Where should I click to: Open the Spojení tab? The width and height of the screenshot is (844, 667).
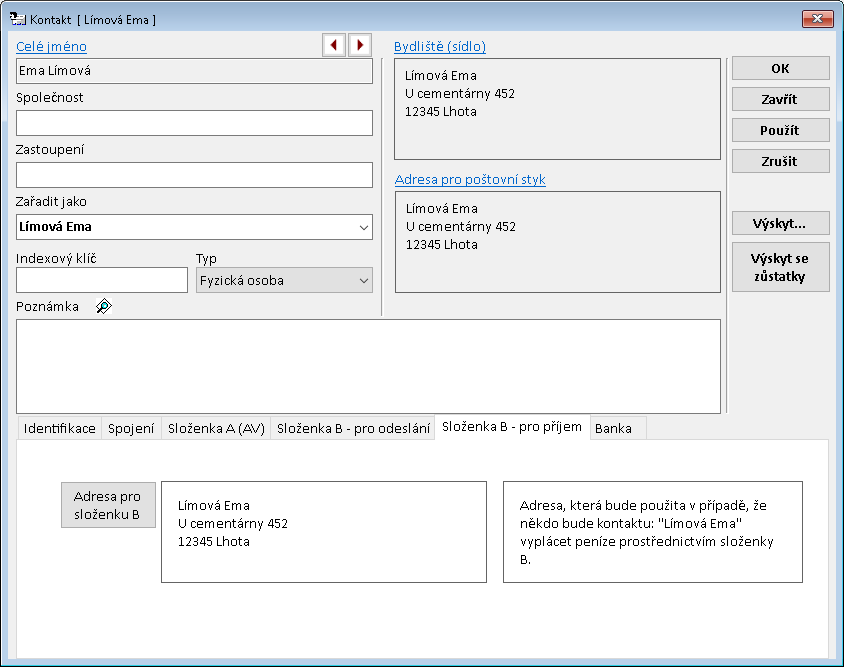click(x=131, y=428)
